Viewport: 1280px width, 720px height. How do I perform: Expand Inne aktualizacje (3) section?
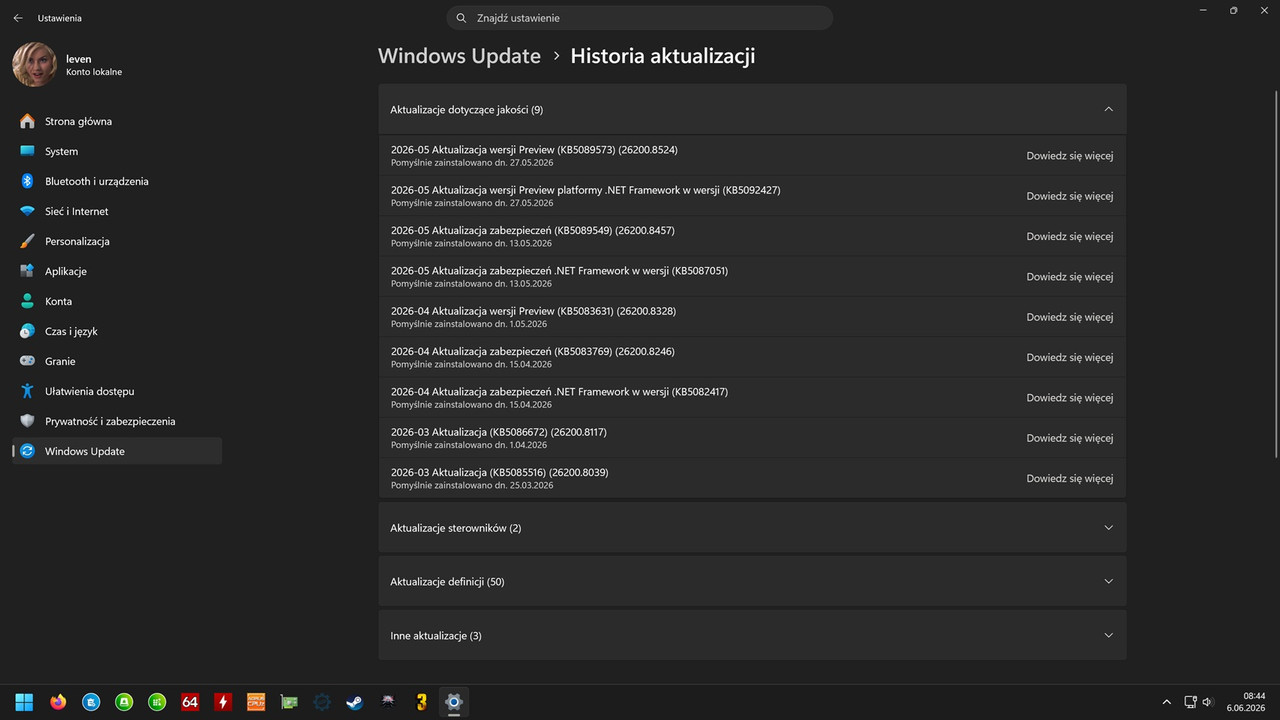coord(752,635)
